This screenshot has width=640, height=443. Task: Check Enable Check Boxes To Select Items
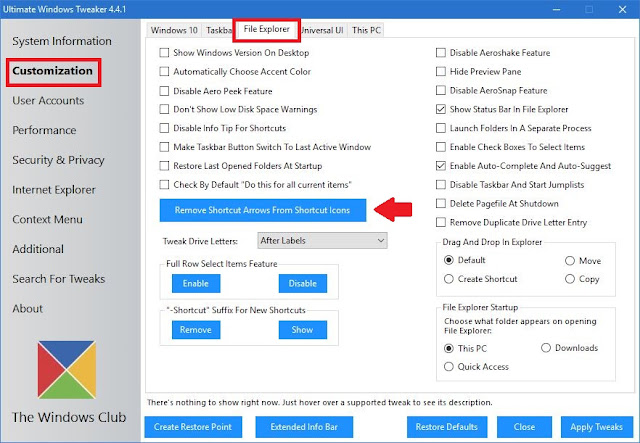tap(441, 147)
